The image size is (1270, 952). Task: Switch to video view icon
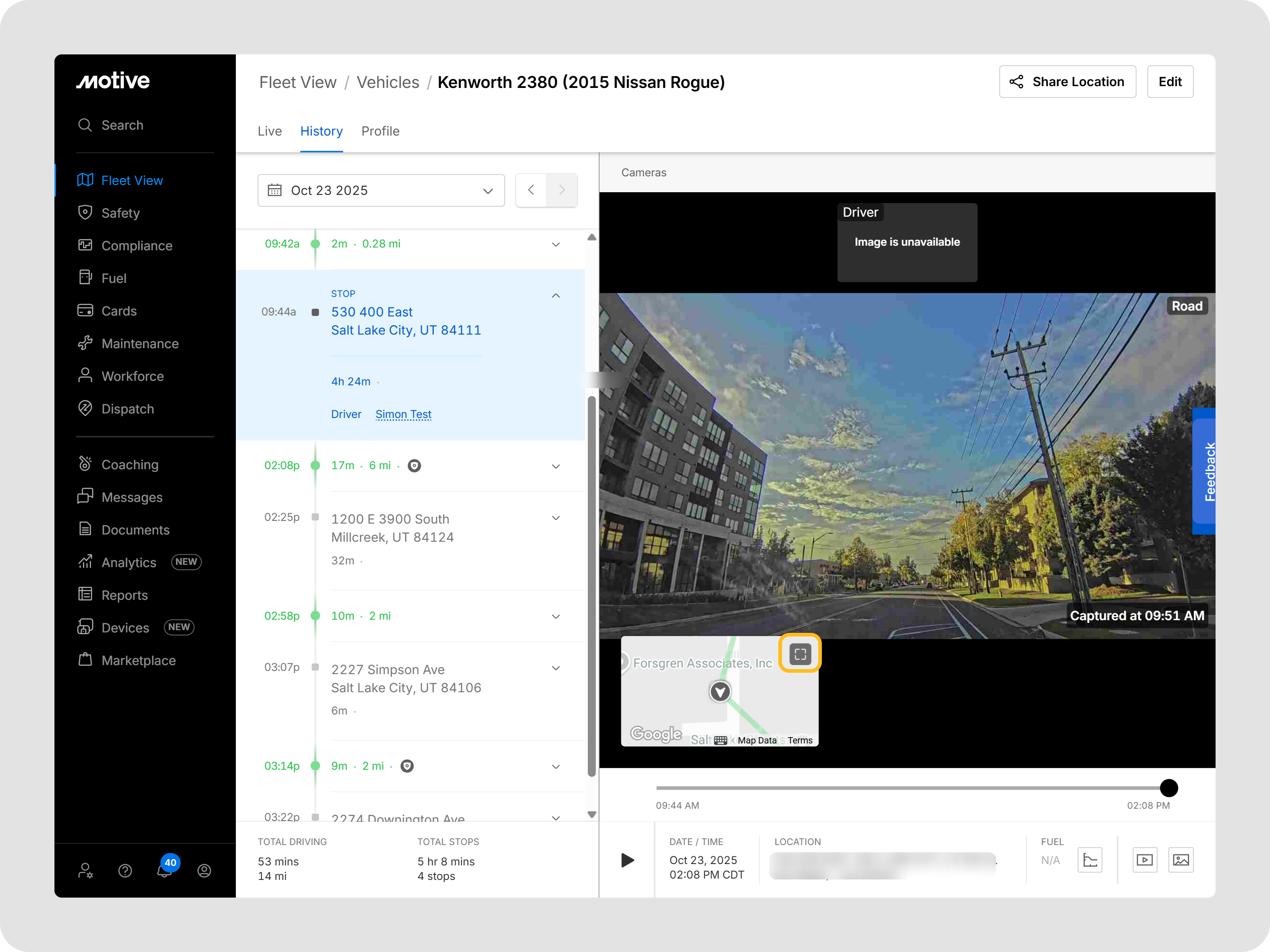(1144, 859)
